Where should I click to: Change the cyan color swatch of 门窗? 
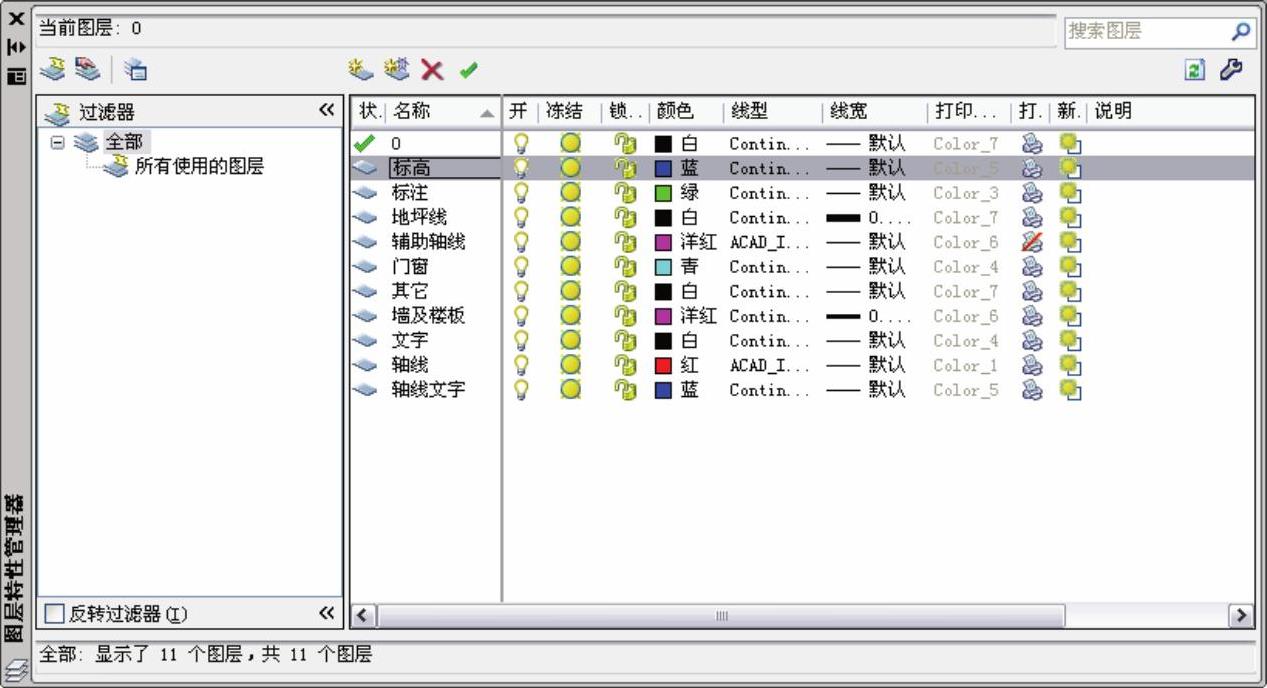click(663, 267)
